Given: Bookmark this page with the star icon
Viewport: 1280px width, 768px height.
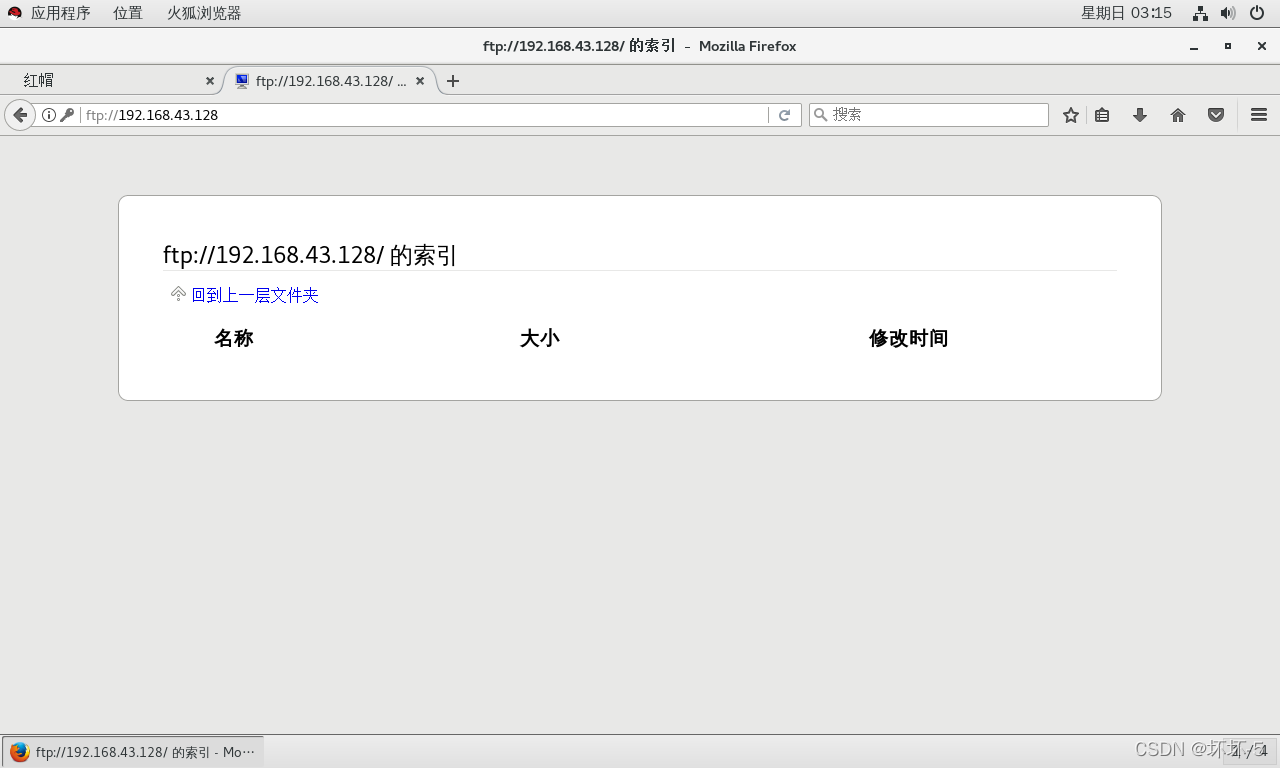Looking at the screenshot, I should [1071, 115].
